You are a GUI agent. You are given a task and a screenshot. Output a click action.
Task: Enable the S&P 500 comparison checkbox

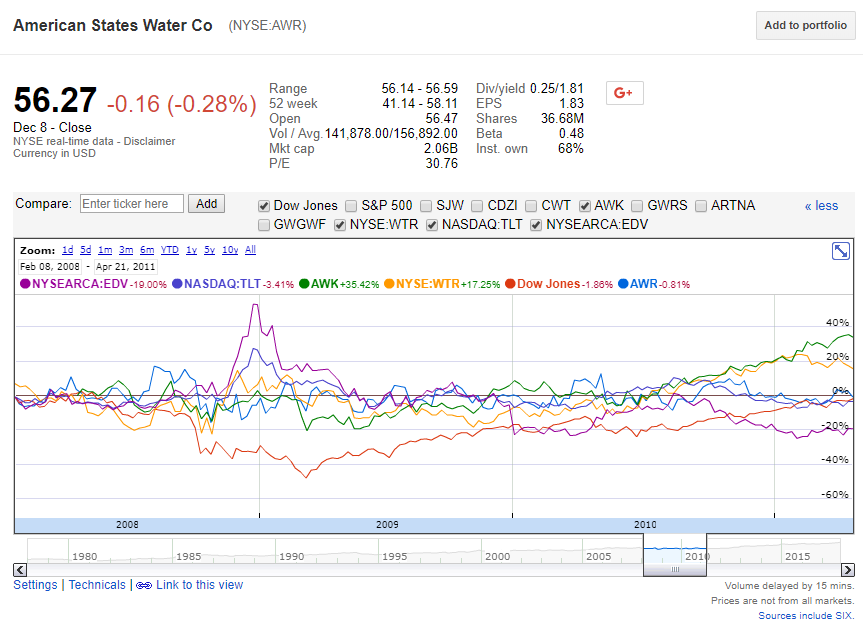(351, 206)
